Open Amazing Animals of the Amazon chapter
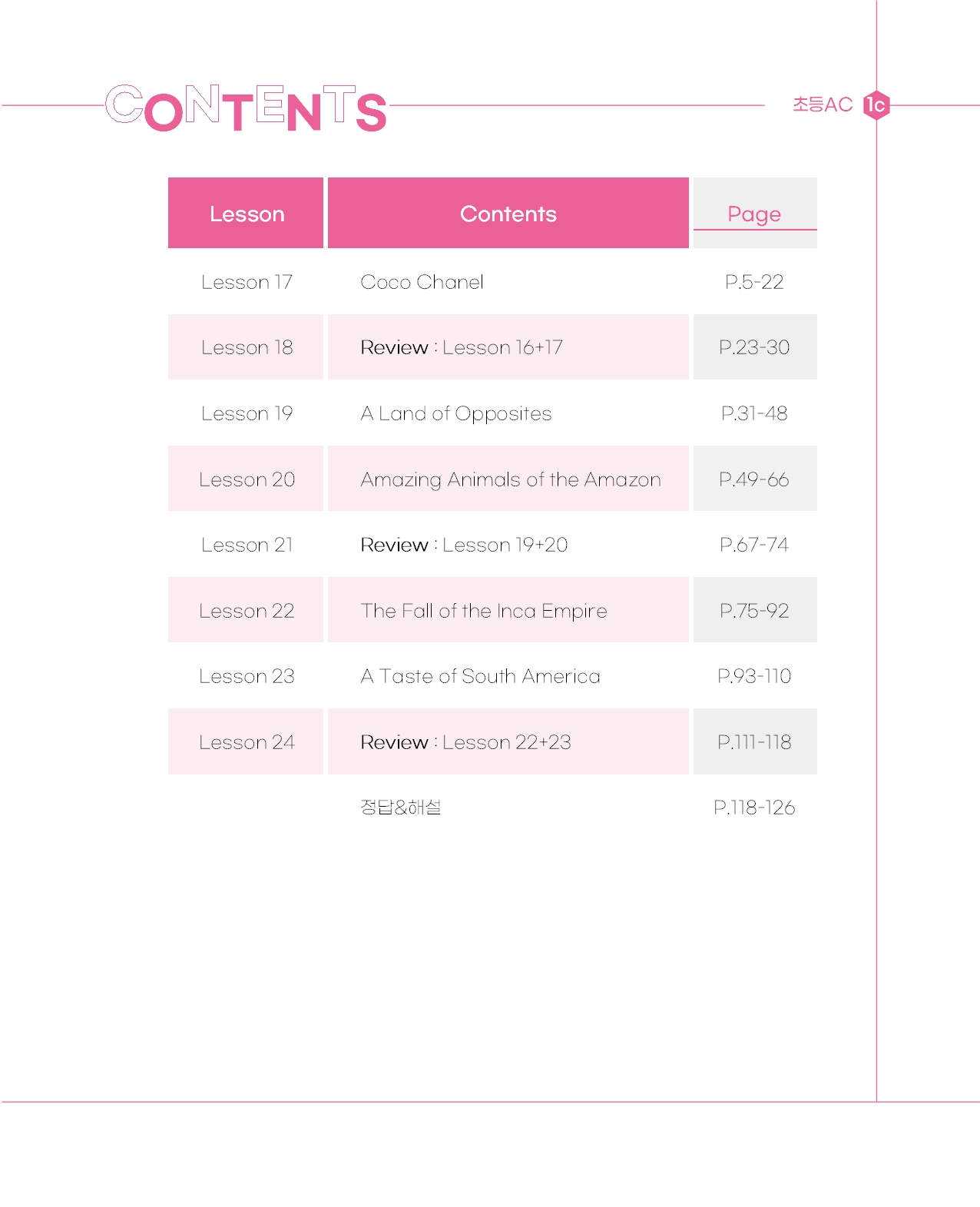Screen dimensions: 980x1207 511,479
